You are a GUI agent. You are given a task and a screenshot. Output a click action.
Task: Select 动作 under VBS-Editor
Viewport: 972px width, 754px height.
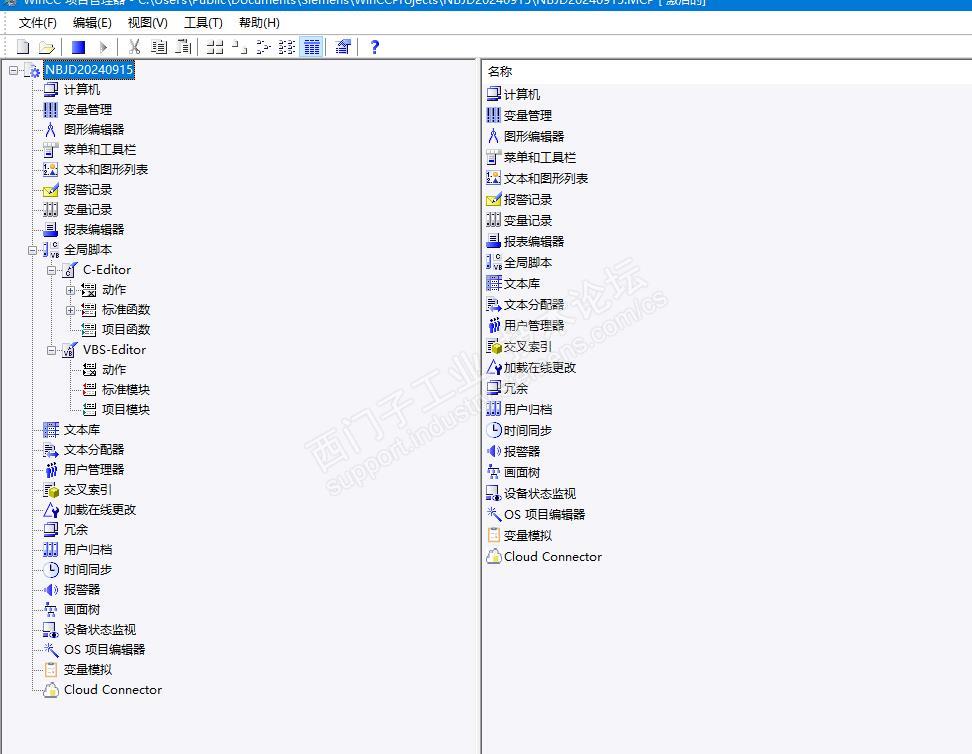114,370
